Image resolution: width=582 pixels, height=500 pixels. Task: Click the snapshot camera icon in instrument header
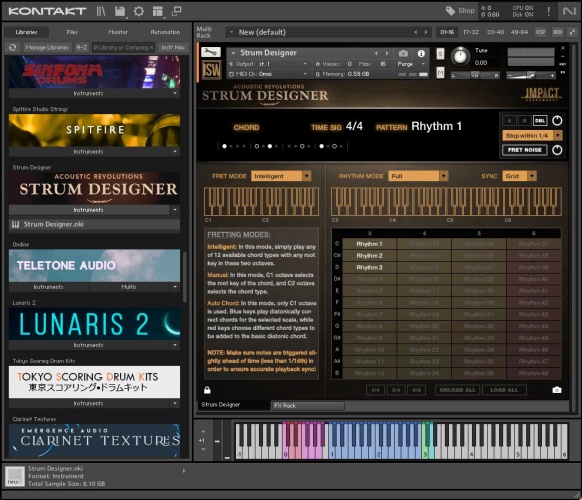(403, 53)
